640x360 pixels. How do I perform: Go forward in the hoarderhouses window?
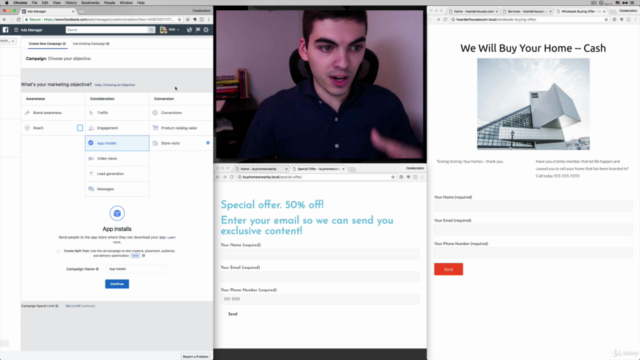pyautogui.click(x=438, y=19)
